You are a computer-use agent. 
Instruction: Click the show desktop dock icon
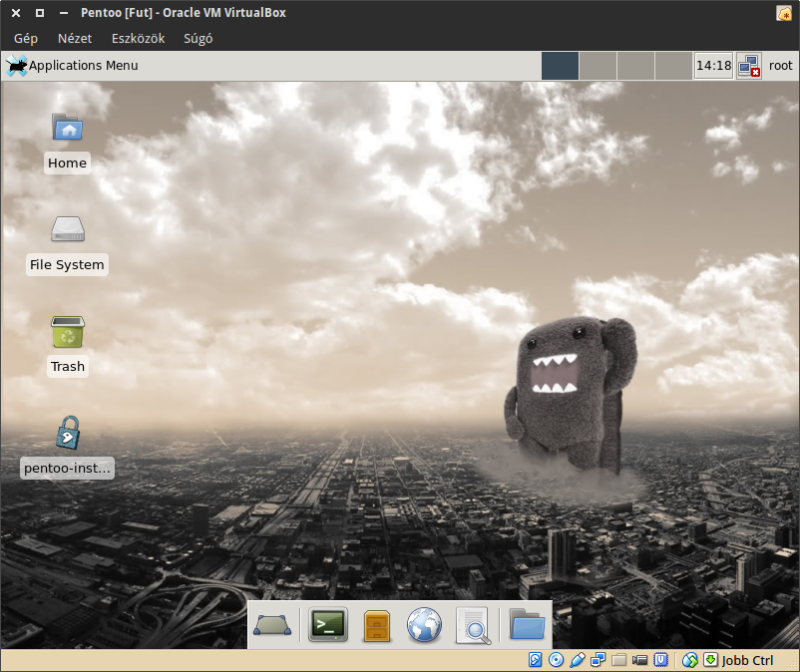(272, 625)
